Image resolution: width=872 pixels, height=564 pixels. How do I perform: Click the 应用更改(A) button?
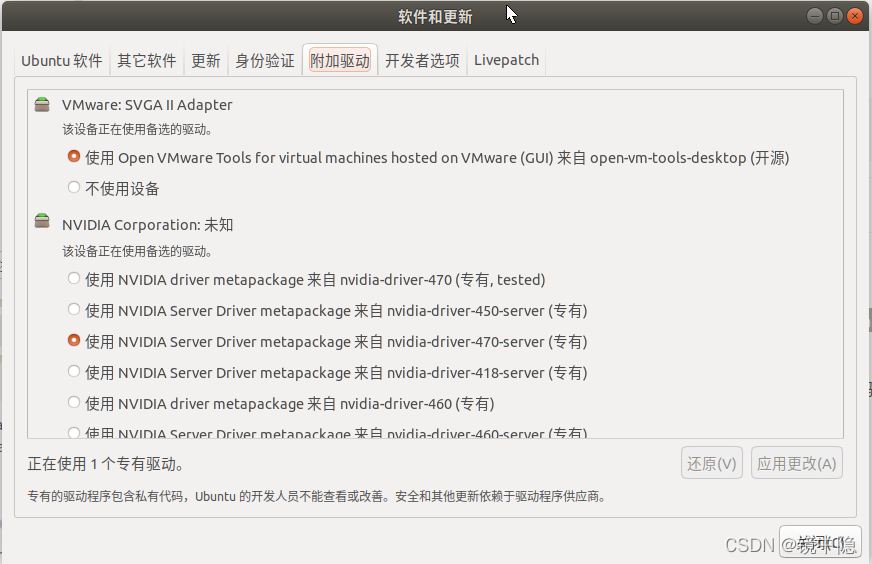click(796, 463)
